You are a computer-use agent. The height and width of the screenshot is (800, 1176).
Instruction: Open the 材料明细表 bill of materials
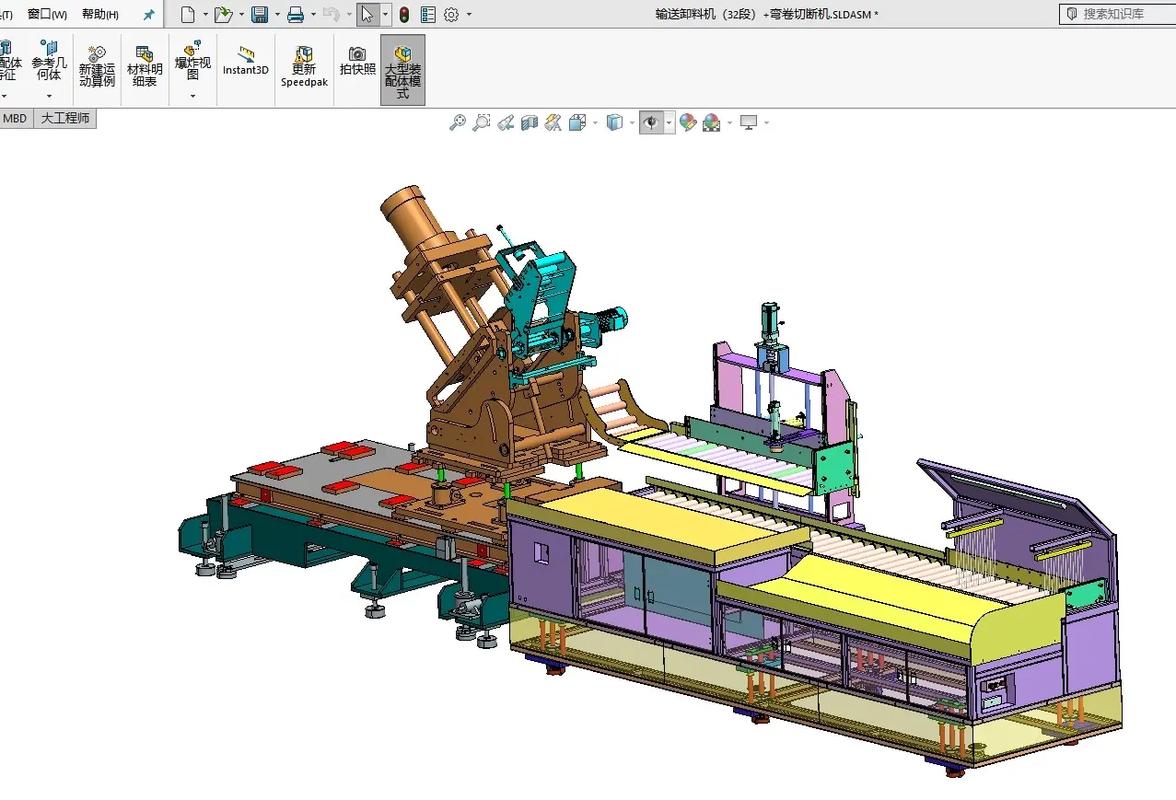(144, 66)
